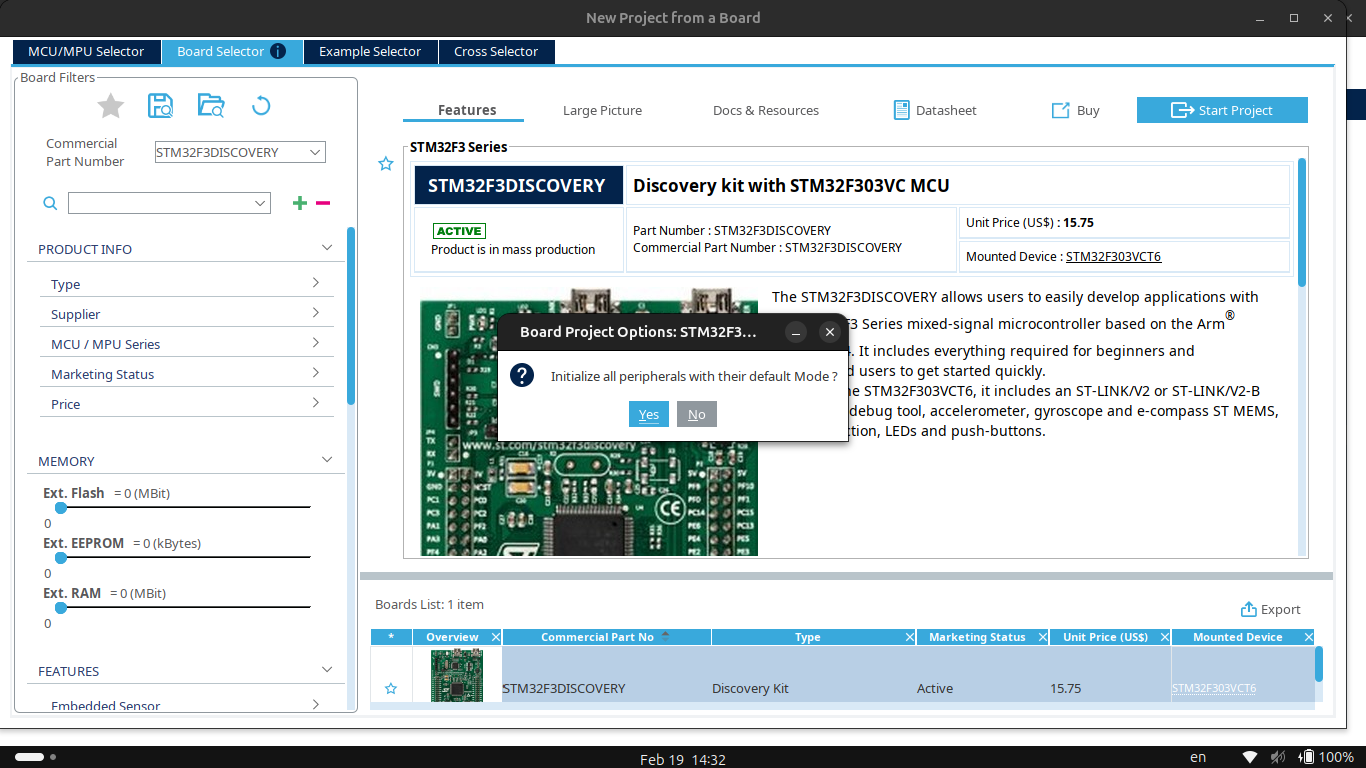Image resolution: width=1366 pixels, height=768 pixels.
Task: Remove the Type column with its X
Action: [909, 637]
